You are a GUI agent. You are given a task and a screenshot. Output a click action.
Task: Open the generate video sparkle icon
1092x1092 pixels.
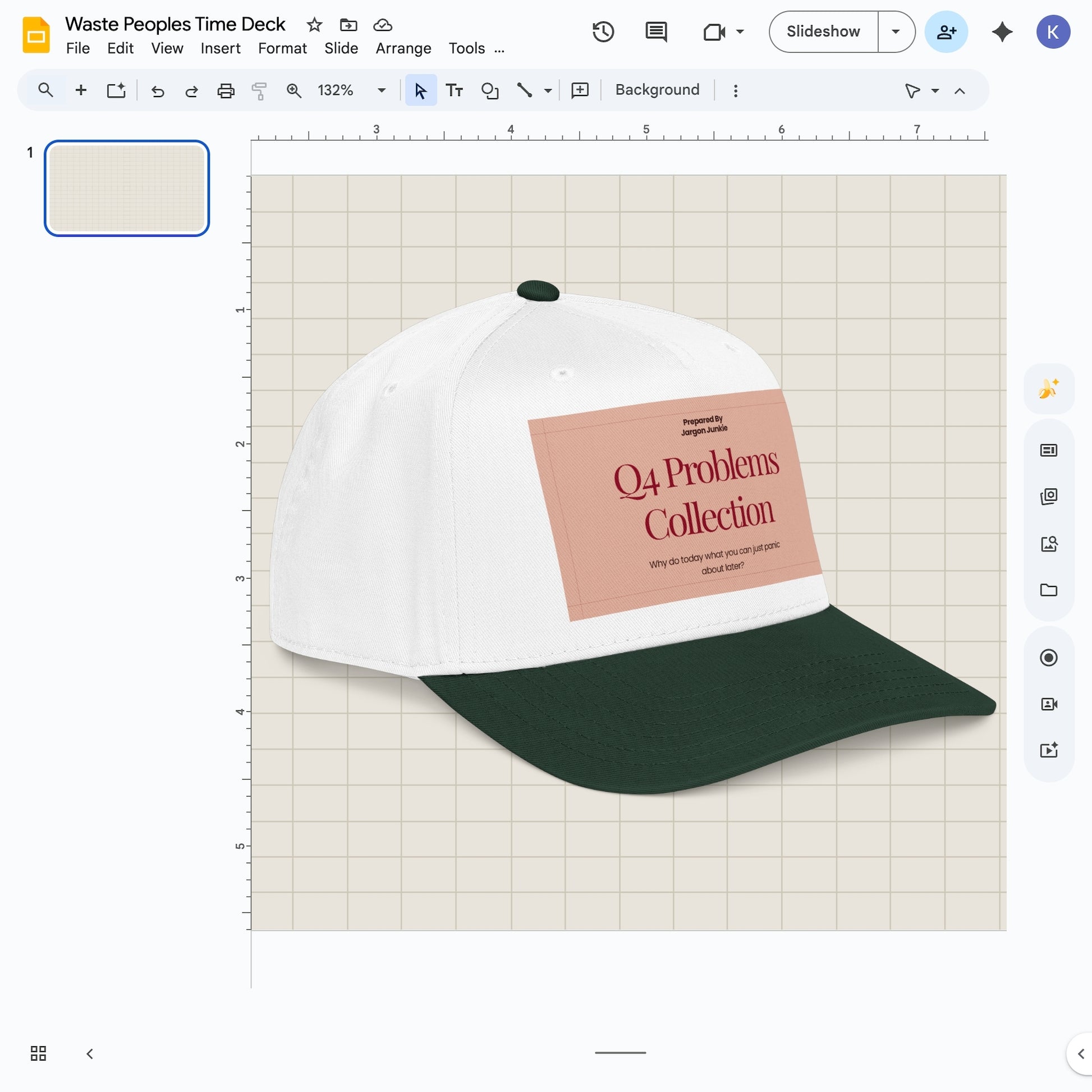point(1048,750)
